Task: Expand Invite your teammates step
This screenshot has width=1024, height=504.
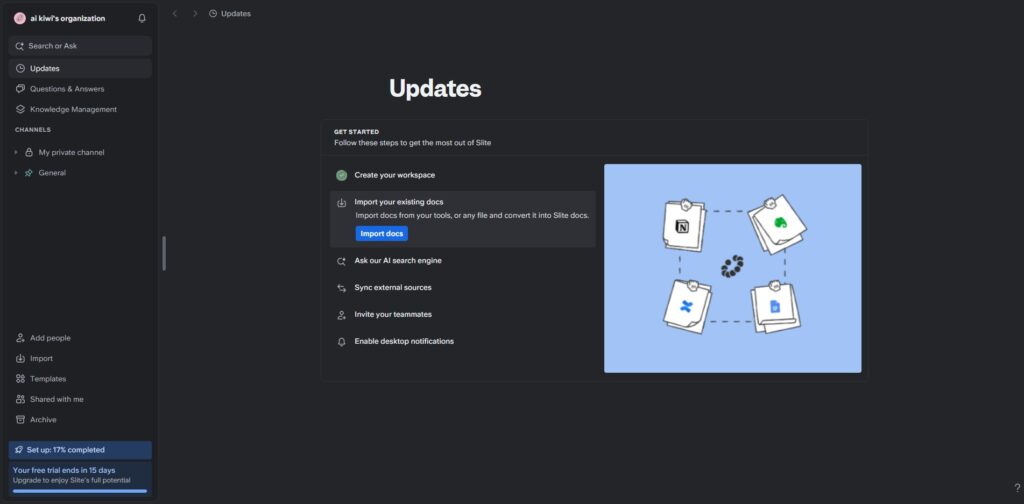Action: [393, 314]
